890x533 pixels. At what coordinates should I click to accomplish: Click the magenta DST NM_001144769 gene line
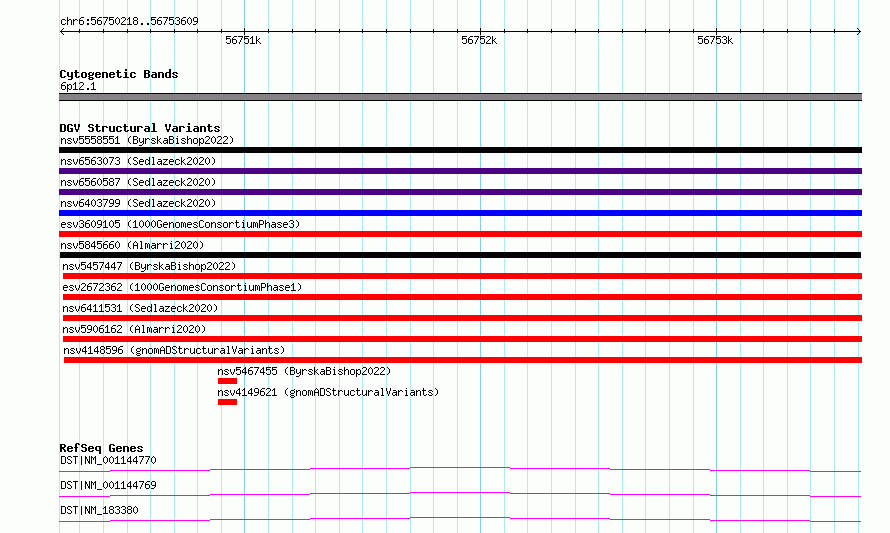(x=460, y=494)
